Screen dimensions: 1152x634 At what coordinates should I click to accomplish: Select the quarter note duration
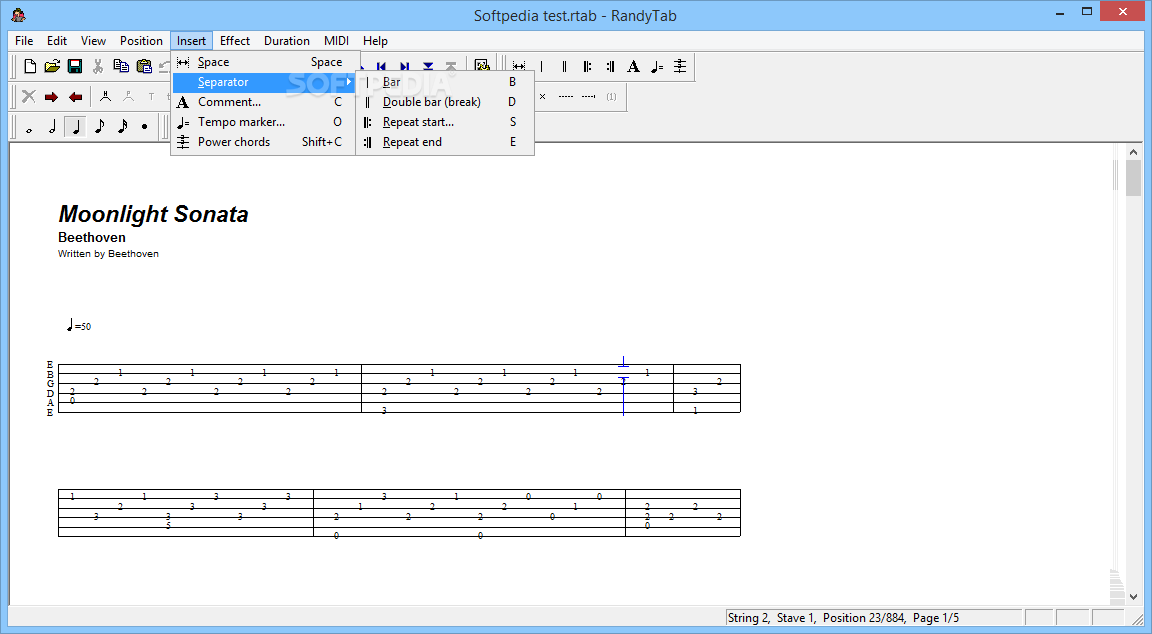click(75, 127)
